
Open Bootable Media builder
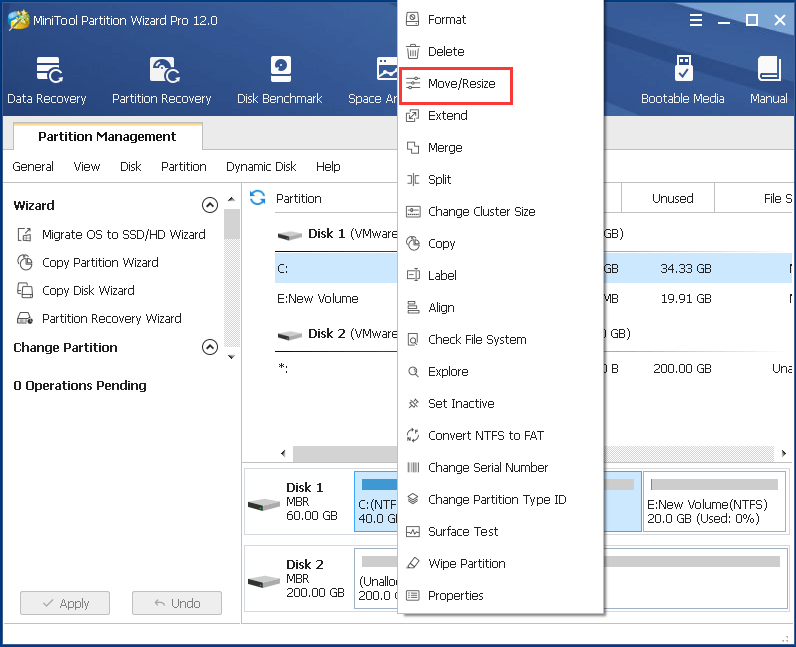tap(682, 80)
